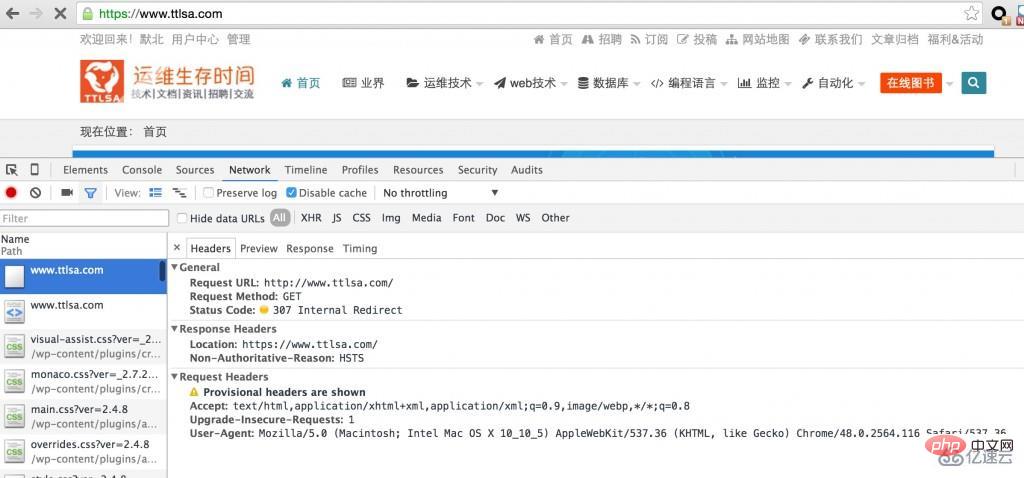Click the browser forward arrow
This screenshot has height=478, width=1024.
(x=36, y=13)
